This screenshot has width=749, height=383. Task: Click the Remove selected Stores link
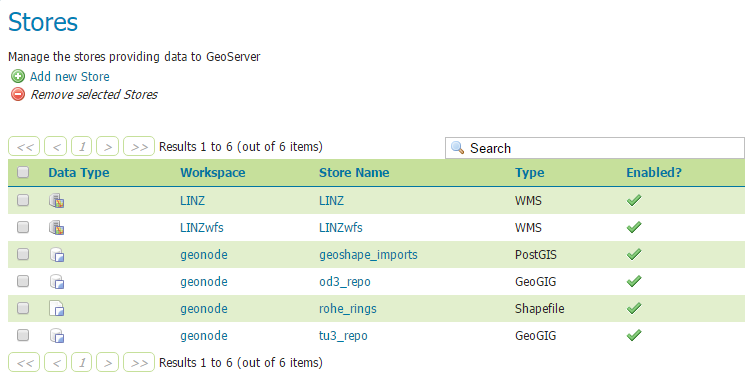pyautogui.click(x=94, y=95)
